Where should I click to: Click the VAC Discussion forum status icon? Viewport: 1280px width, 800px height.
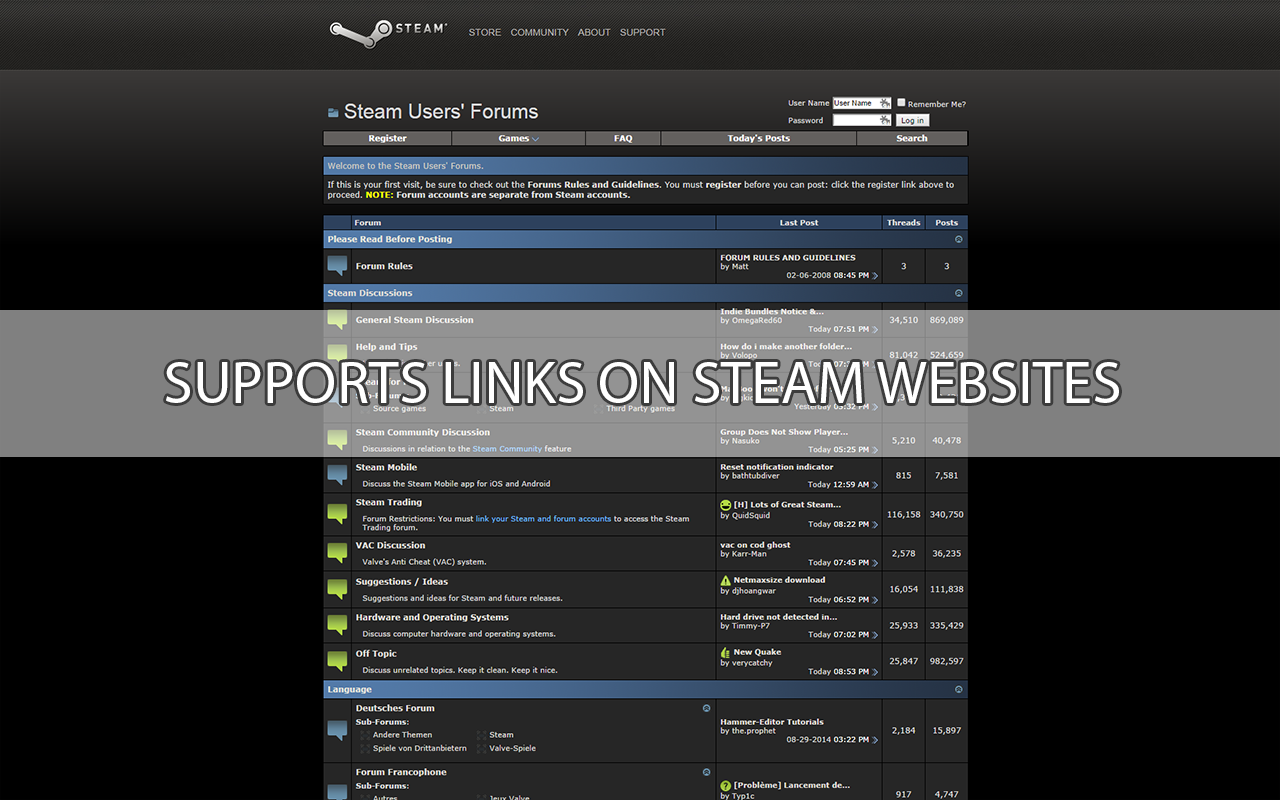(x=337, y=553)
